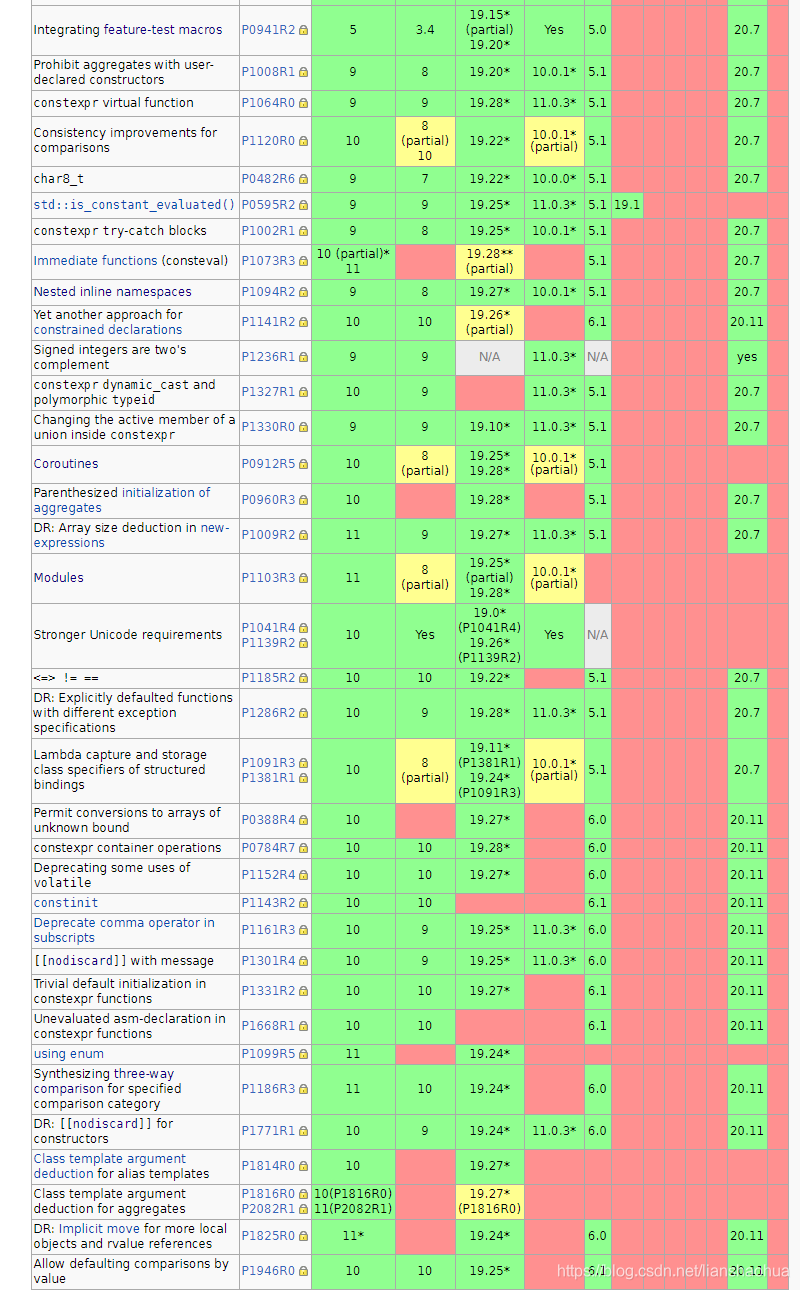Open paper P1814R0
Screen dimensions: 800x1290
268,1166
